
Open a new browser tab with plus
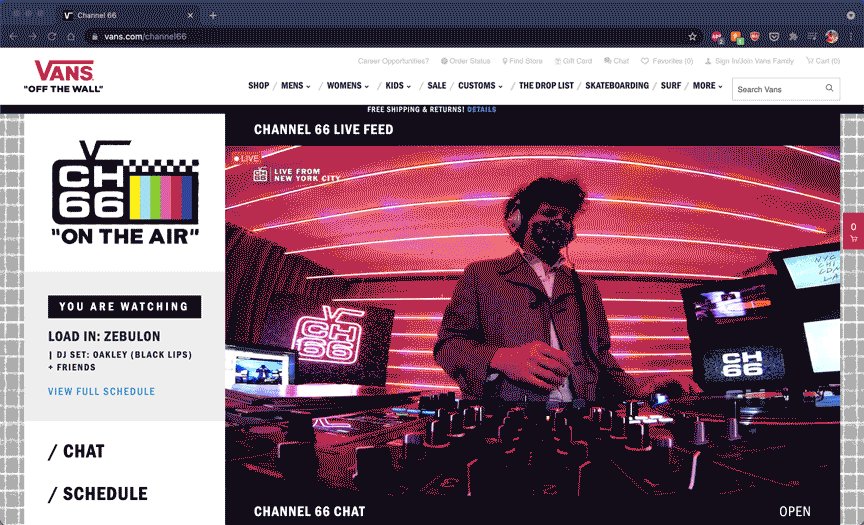pos(213,15)
